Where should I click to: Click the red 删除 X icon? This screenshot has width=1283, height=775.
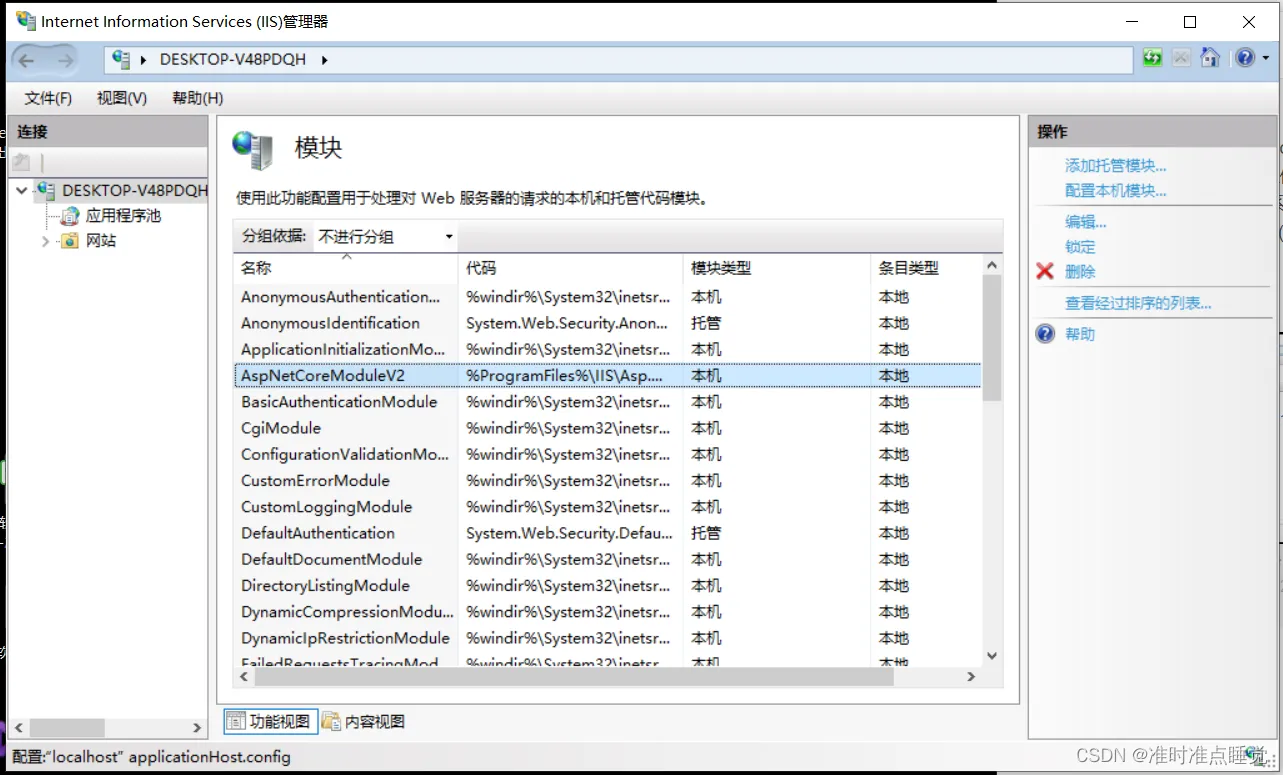[x=1045, y=271]
